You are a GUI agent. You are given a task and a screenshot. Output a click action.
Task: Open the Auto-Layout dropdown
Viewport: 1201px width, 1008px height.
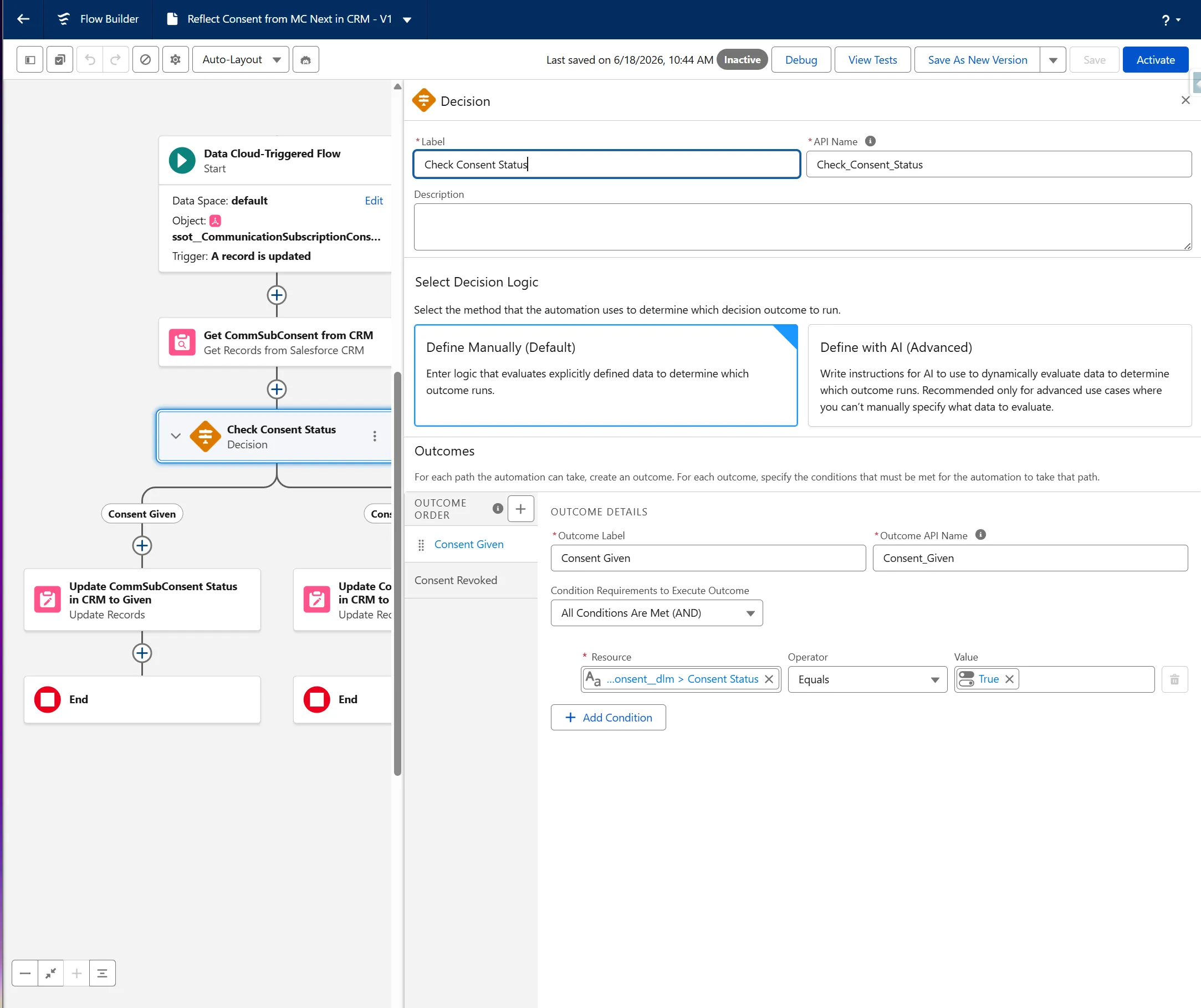(241, 59)
